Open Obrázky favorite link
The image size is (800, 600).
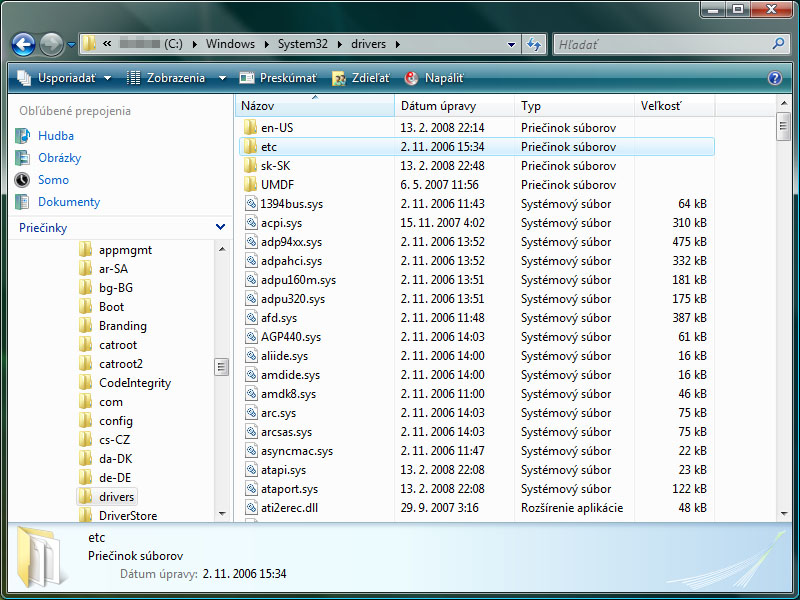[60, 158]
